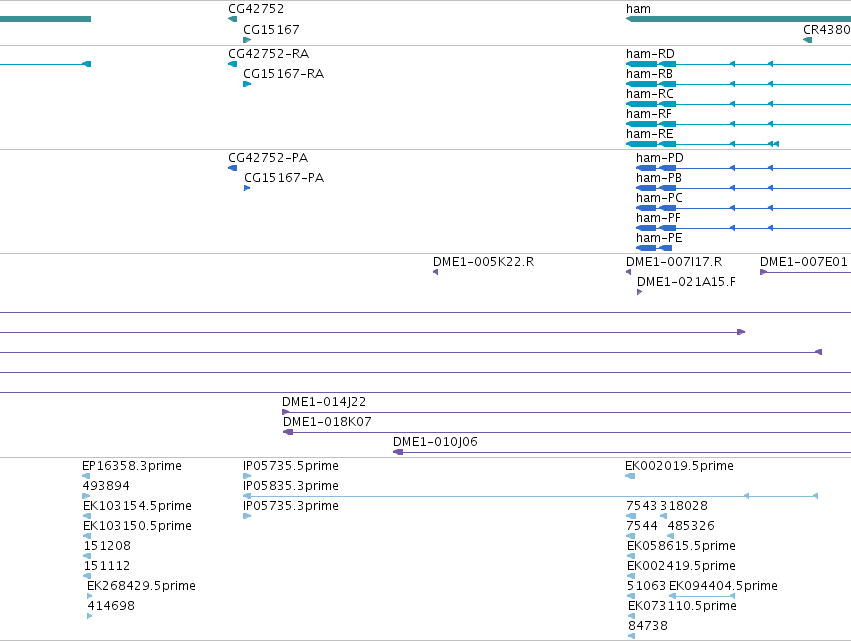The image size is (851, 641).
Task: Select the ham gene bar
Action: pyautogui.click(x=738, y=19)
